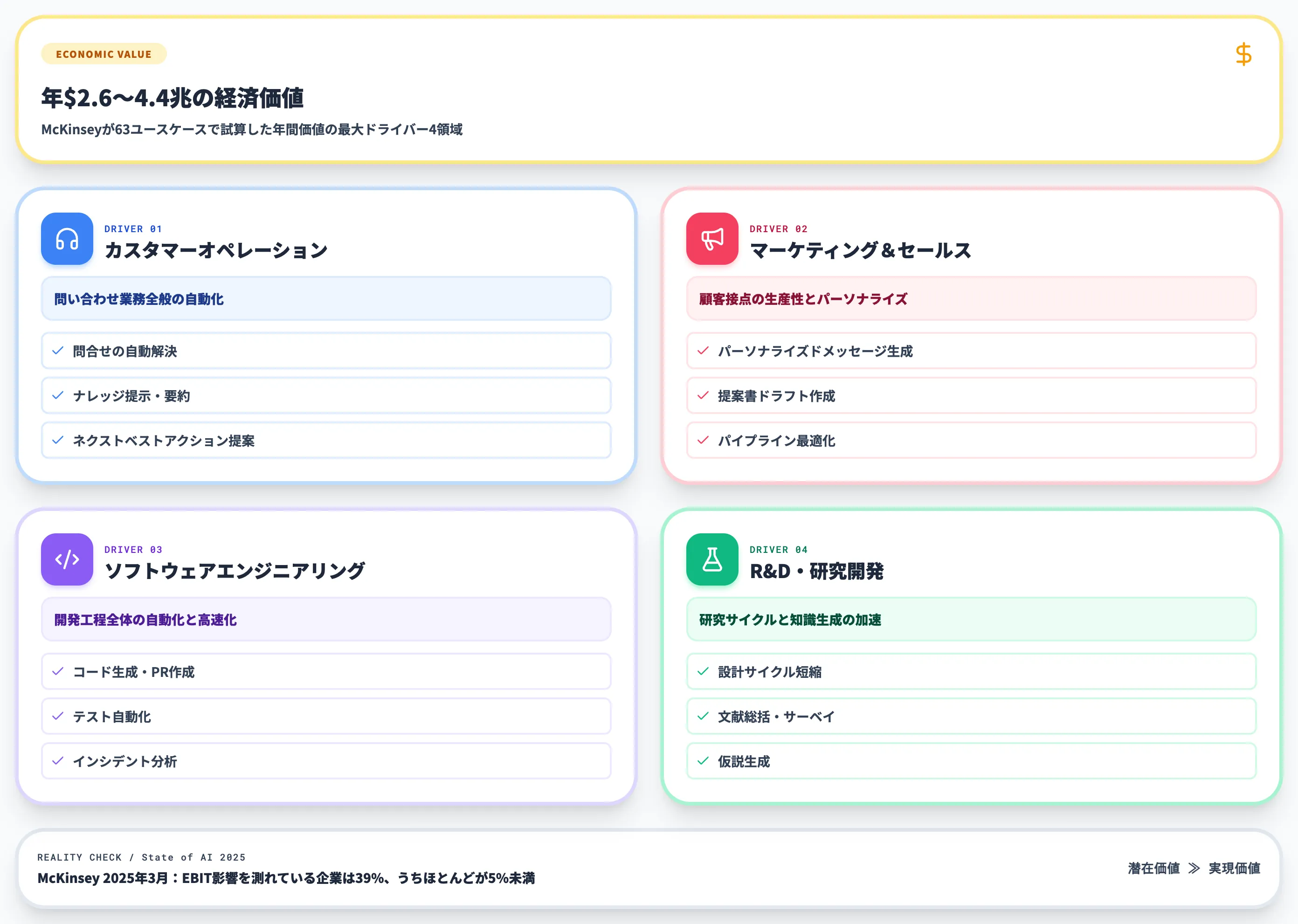This screenshot has width=1298, height=924.
Task: Click the double chevron between 潜在価値 and 実現価値
Action: click(x=1194, y=868)
